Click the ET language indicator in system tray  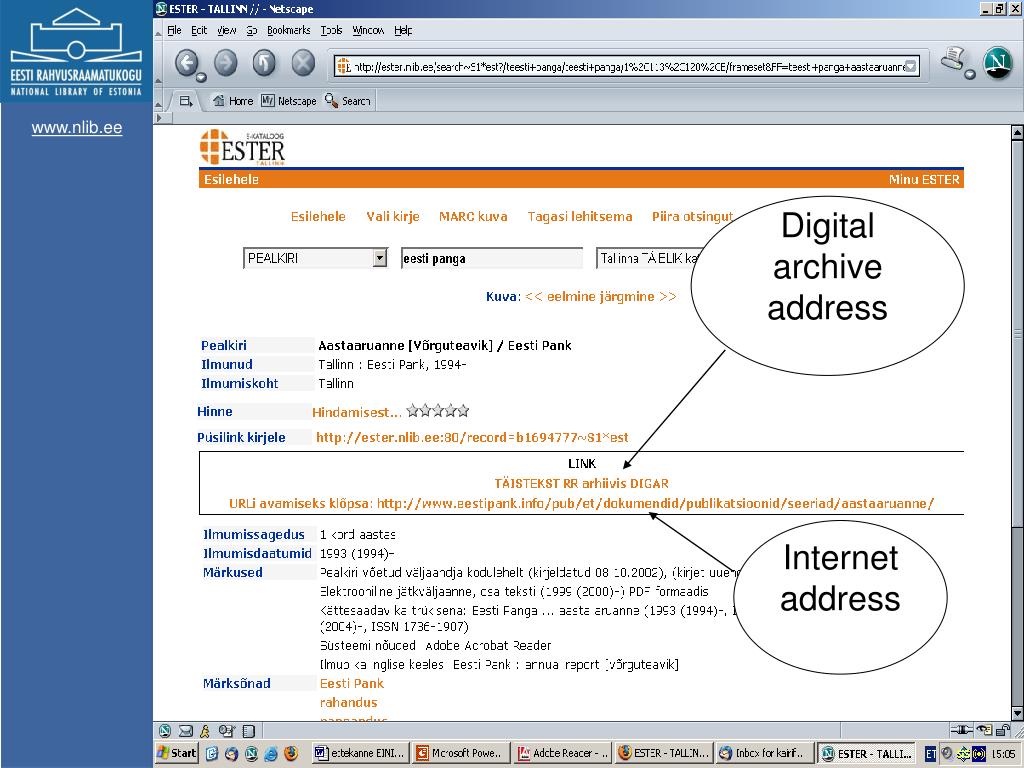pyautogui.click(x=931, y=754)
